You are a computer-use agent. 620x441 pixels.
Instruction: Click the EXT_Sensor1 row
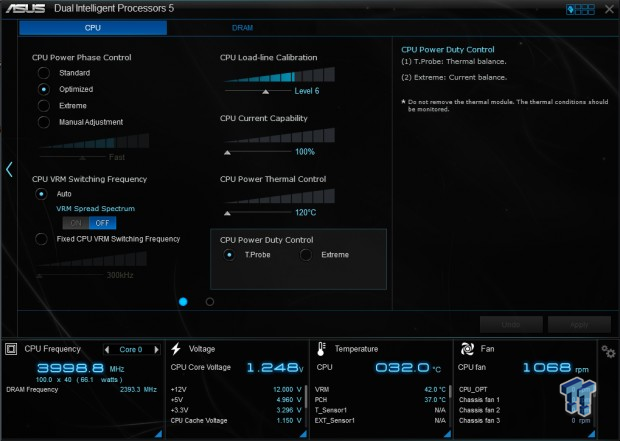pyautogui.click(x=380, y=420)
